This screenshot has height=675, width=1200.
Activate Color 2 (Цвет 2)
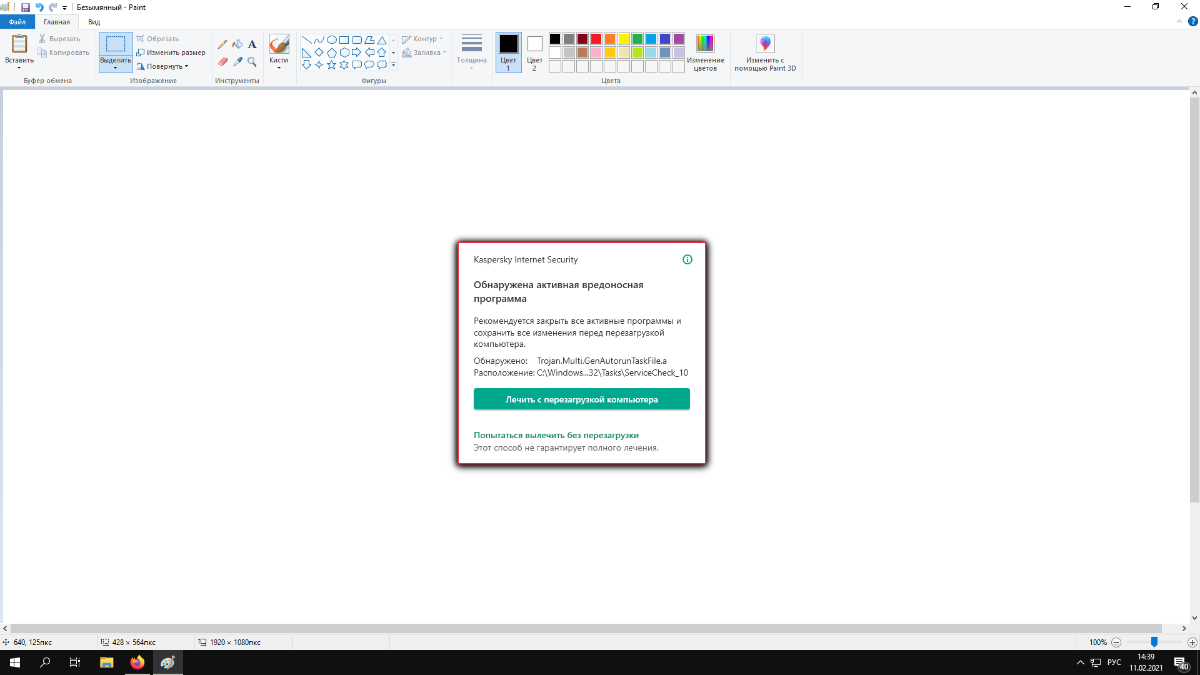click(x=534, y=52)
